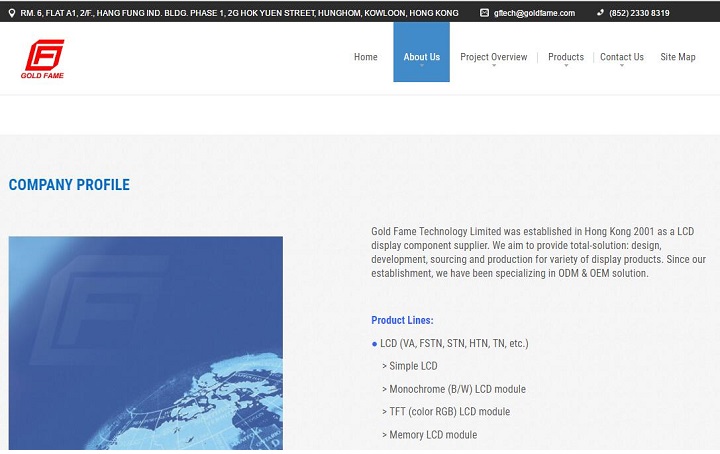Image resolution: width=720 pixels, height=454 pixels.
Task: Click the Hung Hom address text
Action: (239, 13)
